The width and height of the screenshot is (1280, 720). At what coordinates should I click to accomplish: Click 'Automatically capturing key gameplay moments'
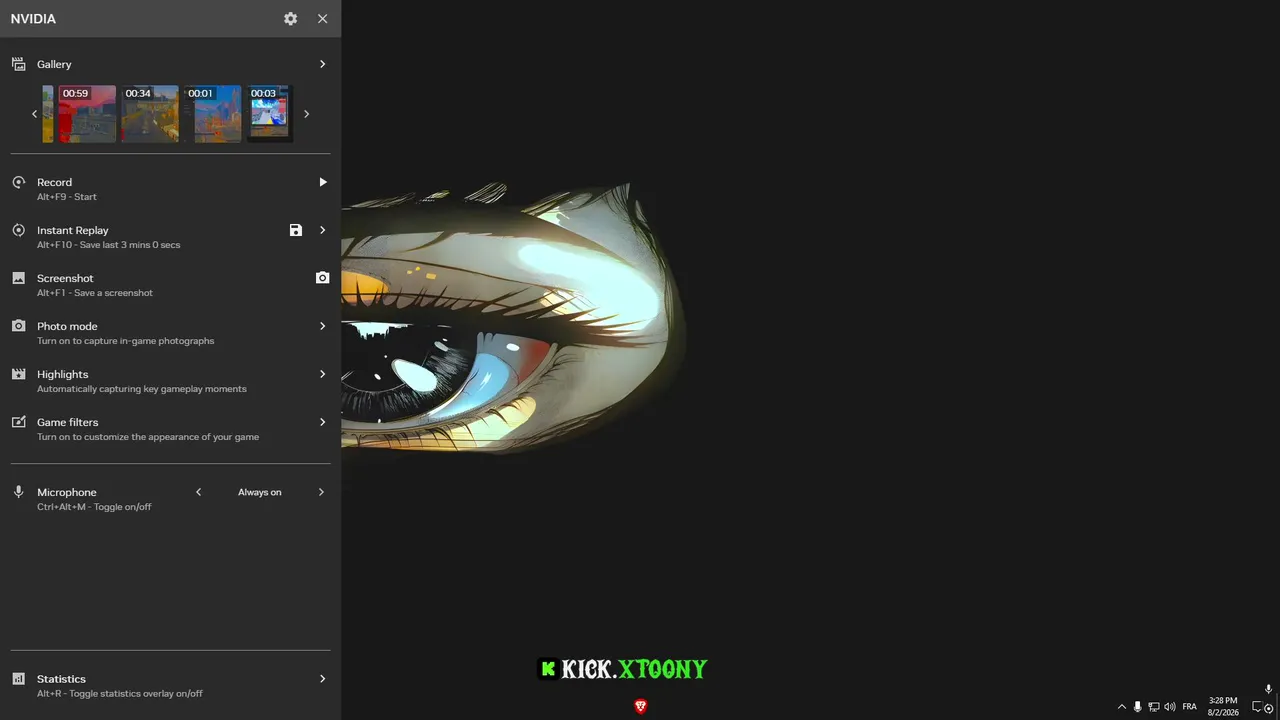coord(142,389)
